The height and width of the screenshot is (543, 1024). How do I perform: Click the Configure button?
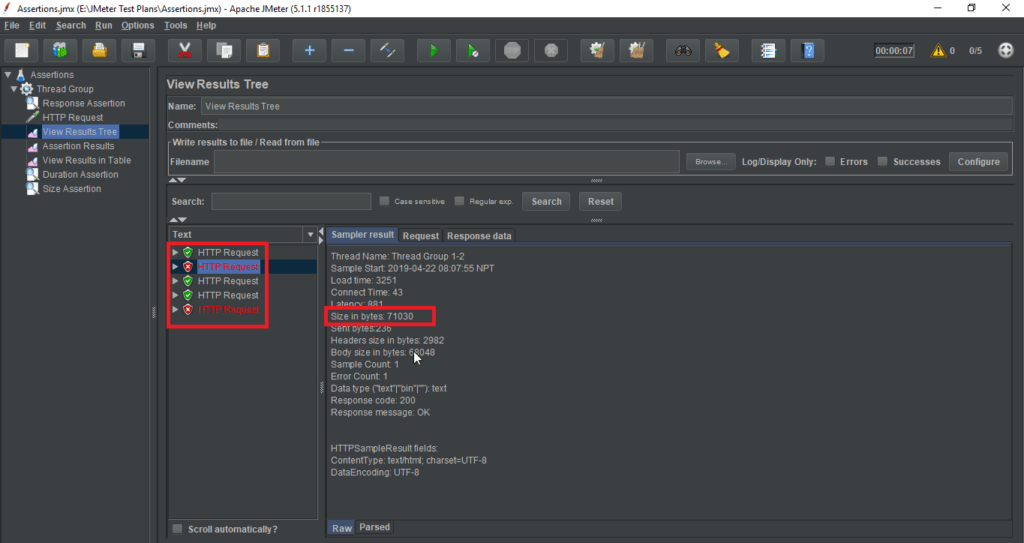978,162
